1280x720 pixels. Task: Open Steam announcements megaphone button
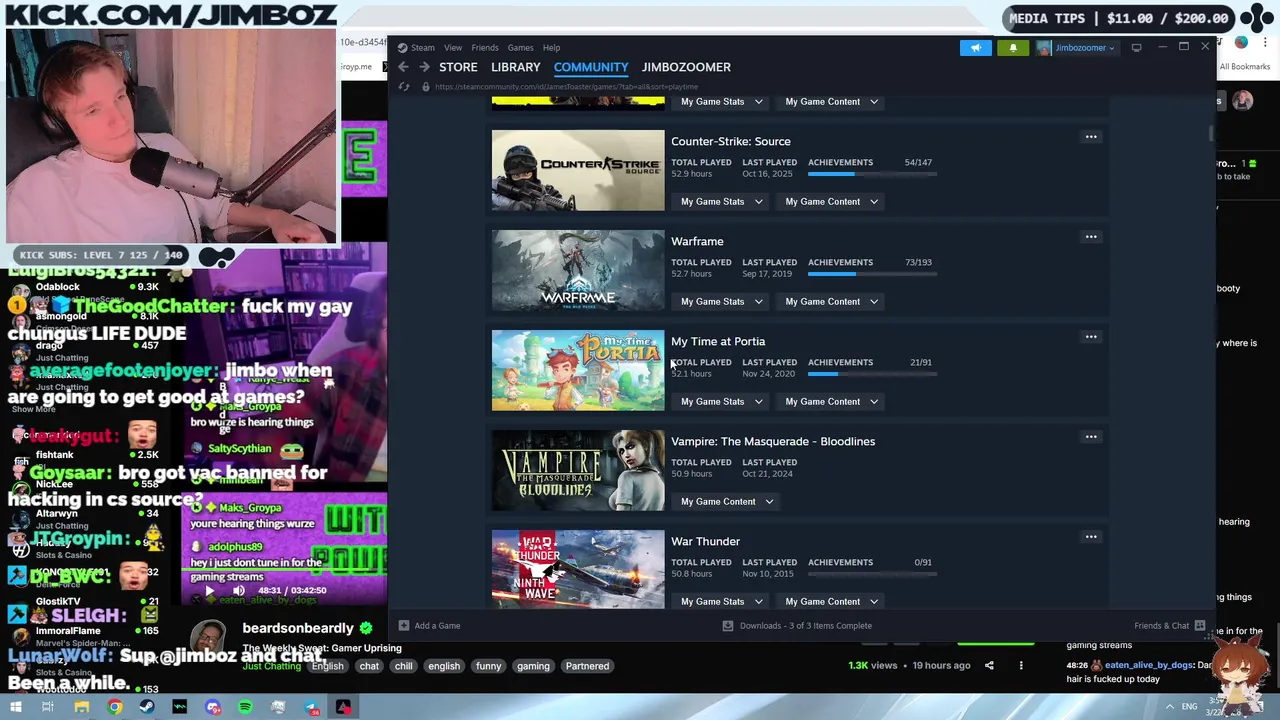pos(976,47)
